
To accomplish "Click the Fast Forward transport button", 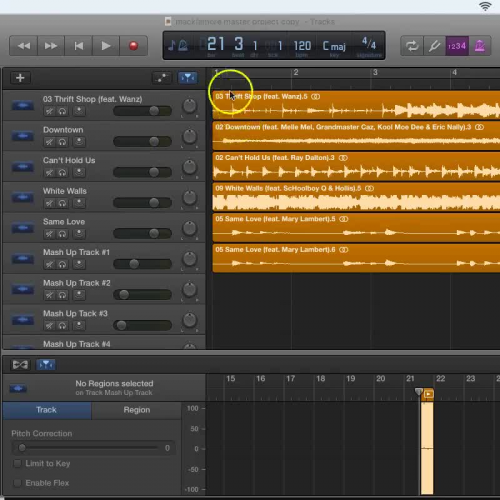I will tap(51, 46).
